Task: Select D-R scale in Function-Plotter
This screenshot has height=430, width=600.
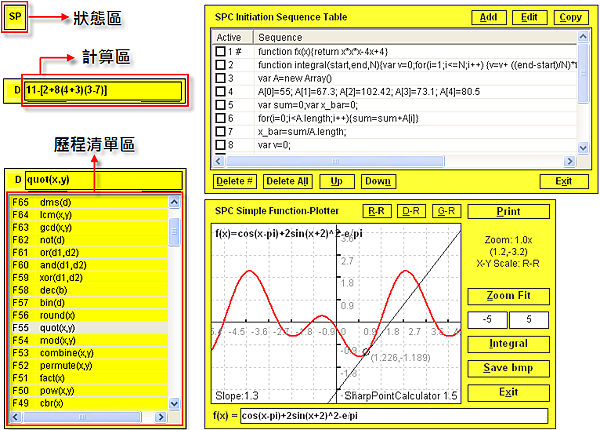Action: click(411, 211)
